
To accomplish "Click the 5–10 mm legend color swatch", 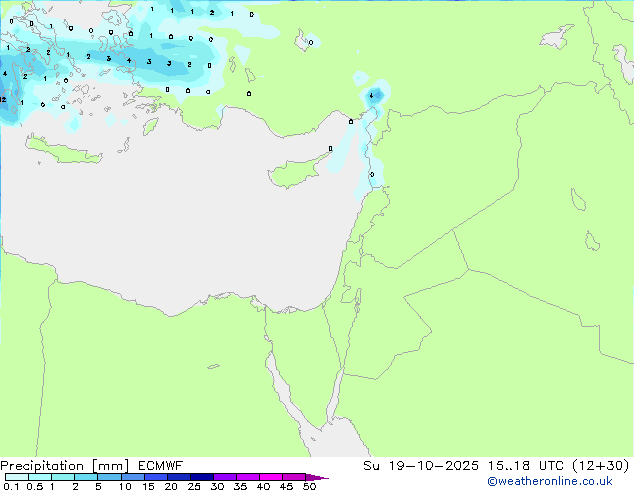I will coord(109,477).
